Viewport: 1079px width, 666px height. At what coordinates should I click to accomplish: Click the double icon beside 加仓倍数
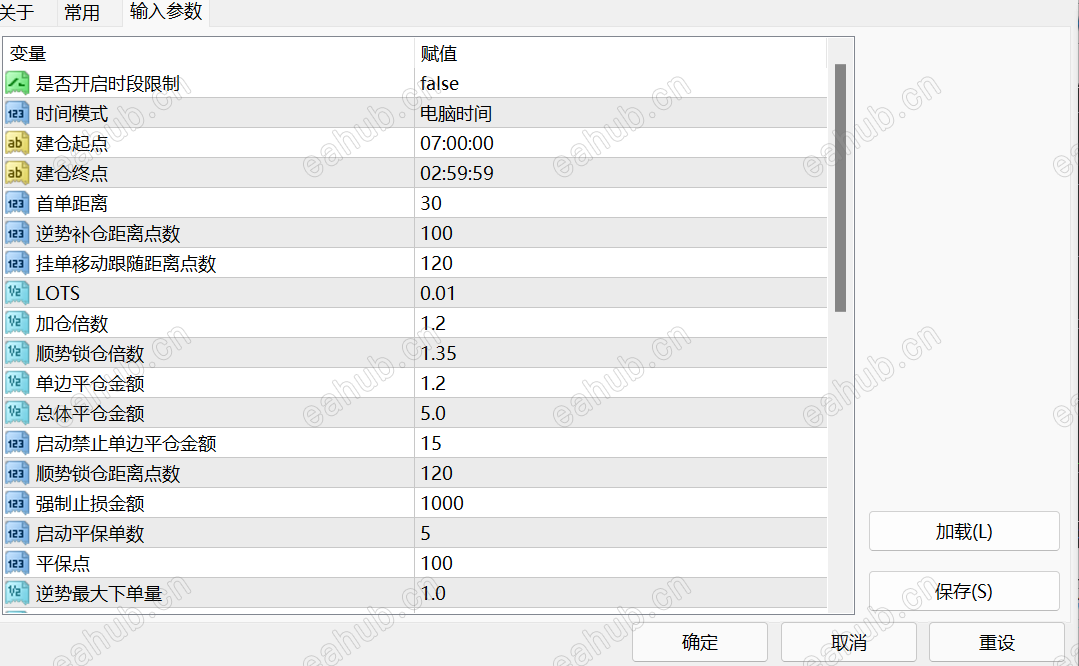tap(17, 323)
